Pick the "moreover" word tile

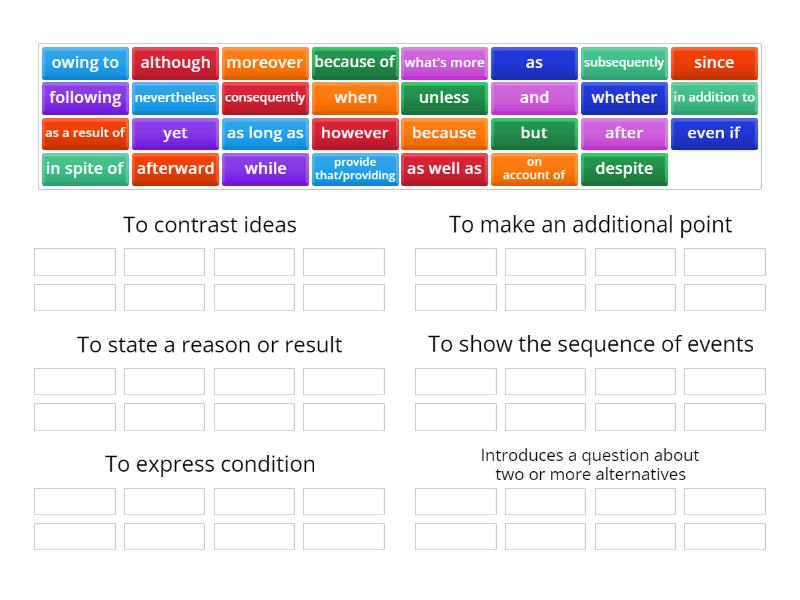click(x=265, y=63)
